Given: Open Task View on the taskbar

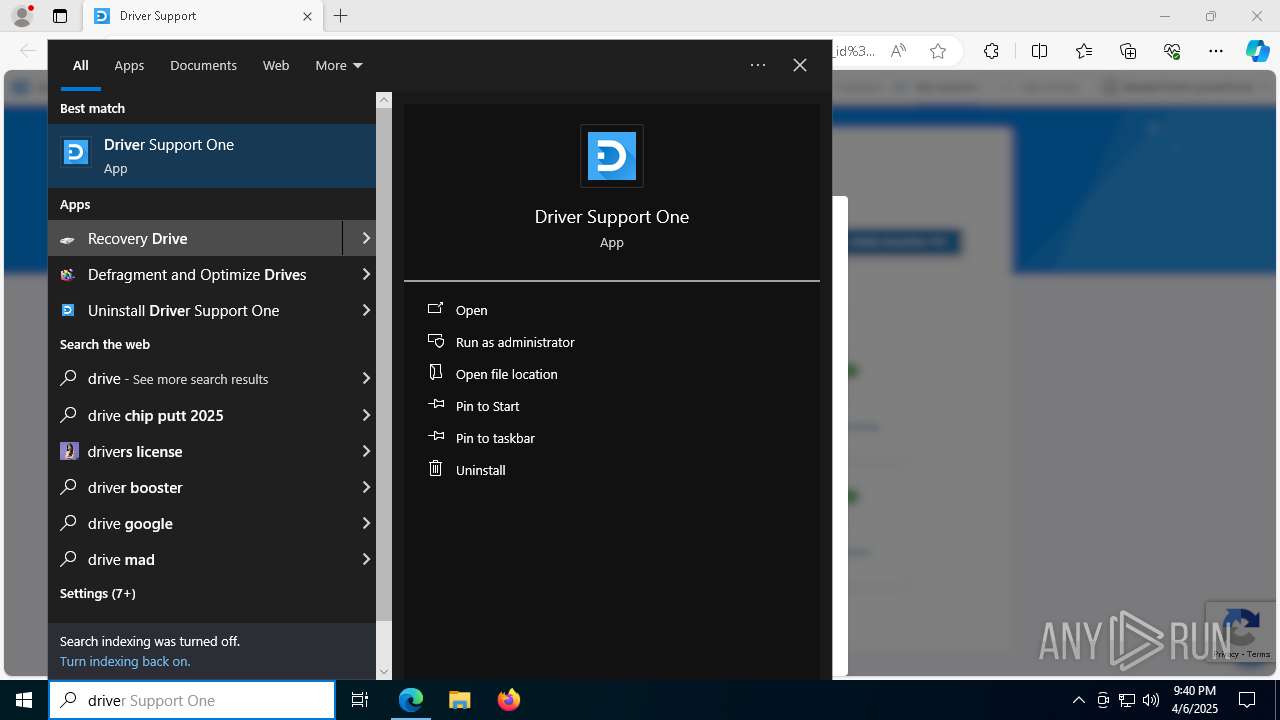Looking at the screenshot, I should (x=360, y=700).
